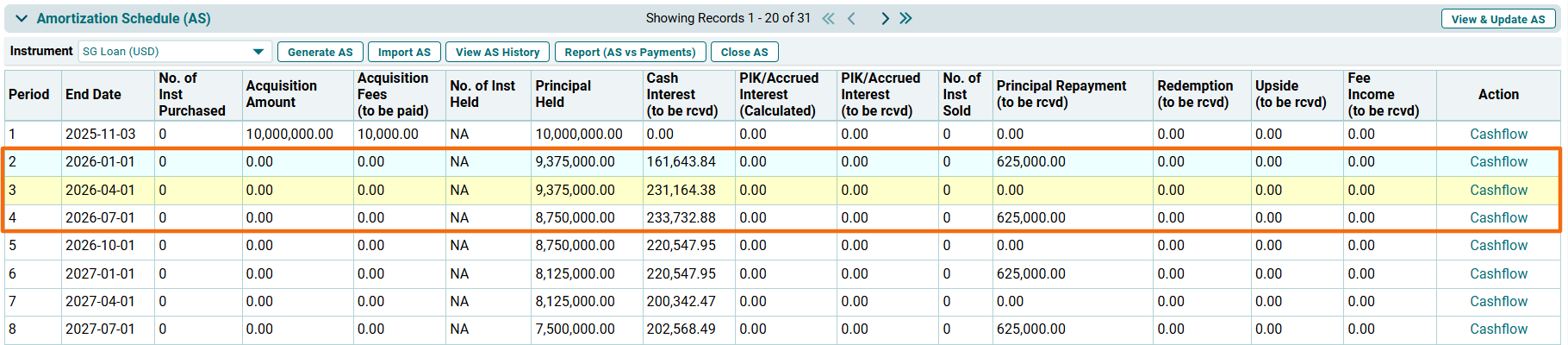Go to next page of records
This screenshot has height=345, width=1568.
(x=885, y=18)
